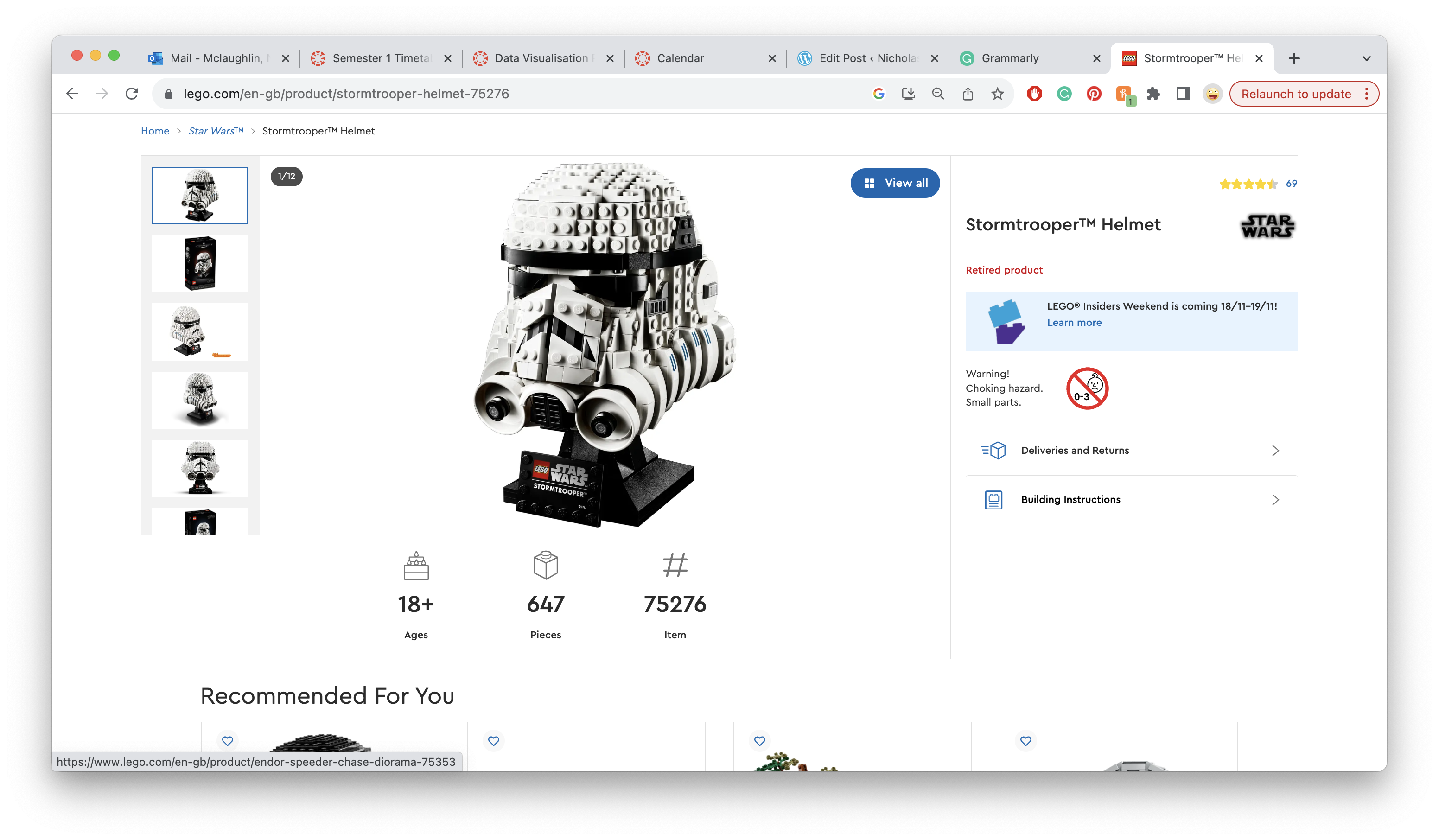Image resolution: width=1439 pixels, height=840 pixels.
Task: Open the Extensions puzzle piece menu
Action: (1153, 94)
